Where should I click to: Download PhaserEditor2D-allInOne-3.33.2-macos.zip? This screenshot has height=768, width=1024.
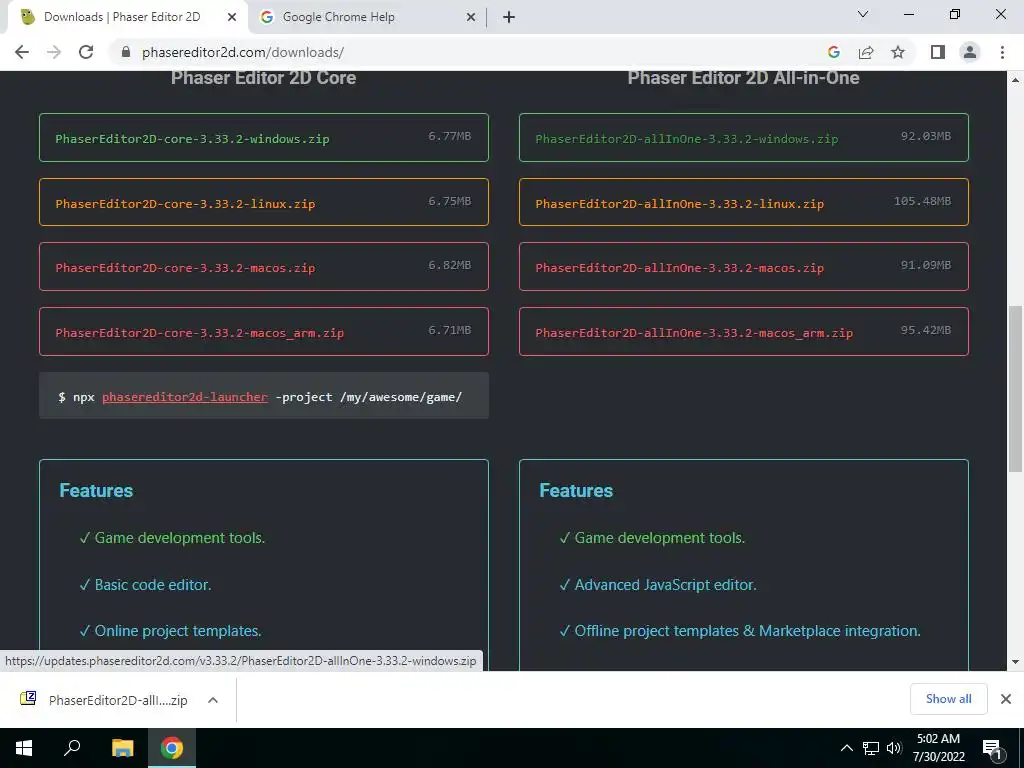(744, 266)
